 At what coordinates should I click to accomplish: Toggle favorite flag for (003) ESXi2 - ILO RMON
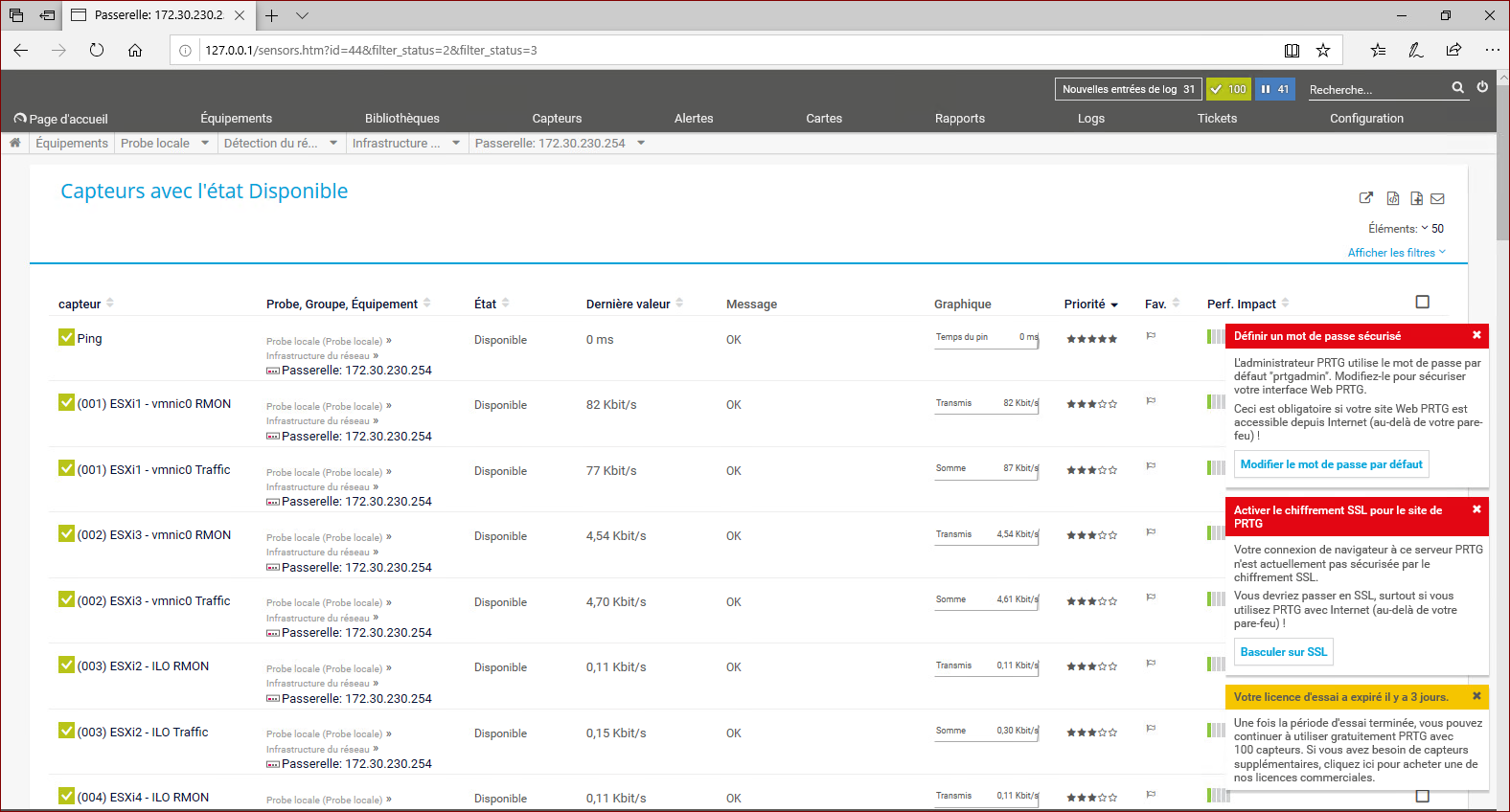(1151, 664)
